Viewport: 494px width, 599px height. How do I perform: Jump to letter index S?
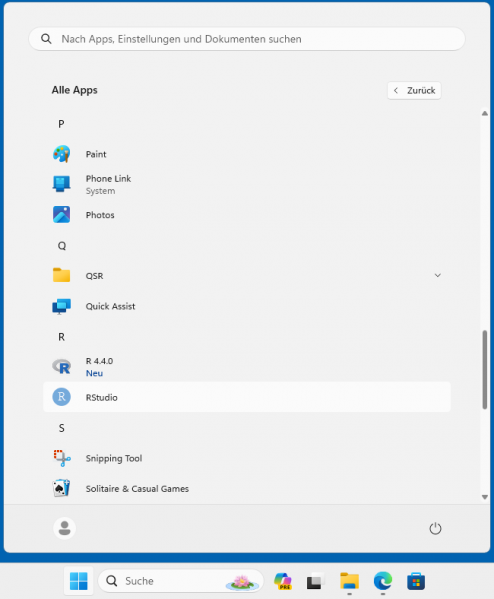pos(62,428)
